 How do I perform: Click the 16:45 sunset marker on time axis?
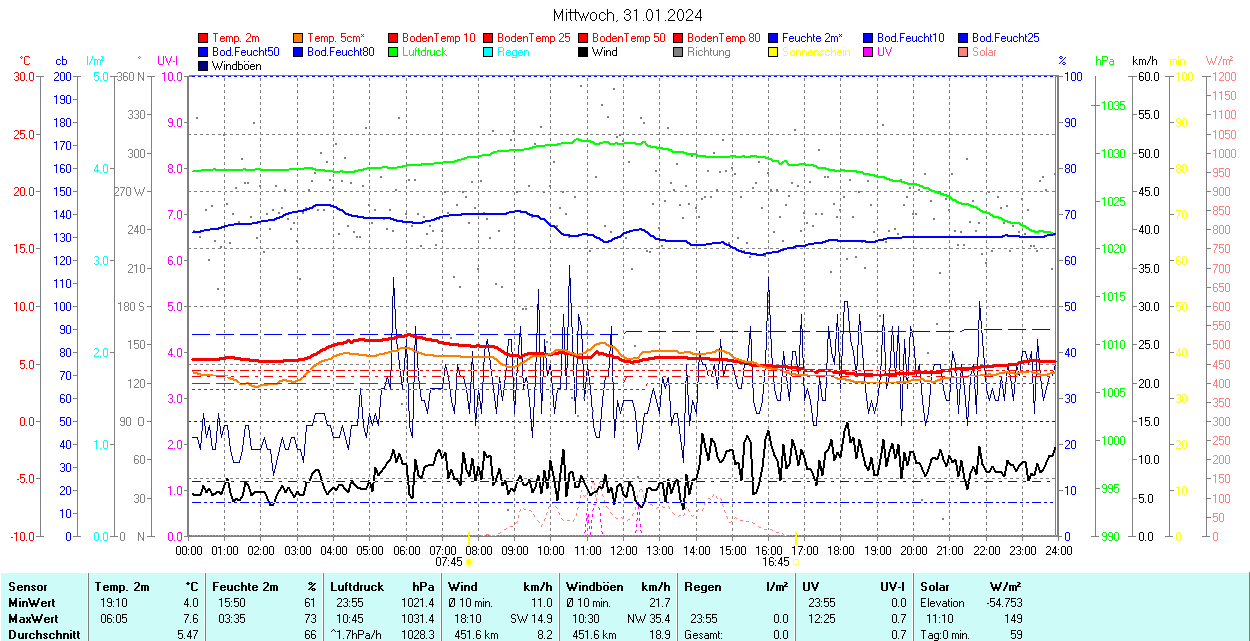point(776,562)
